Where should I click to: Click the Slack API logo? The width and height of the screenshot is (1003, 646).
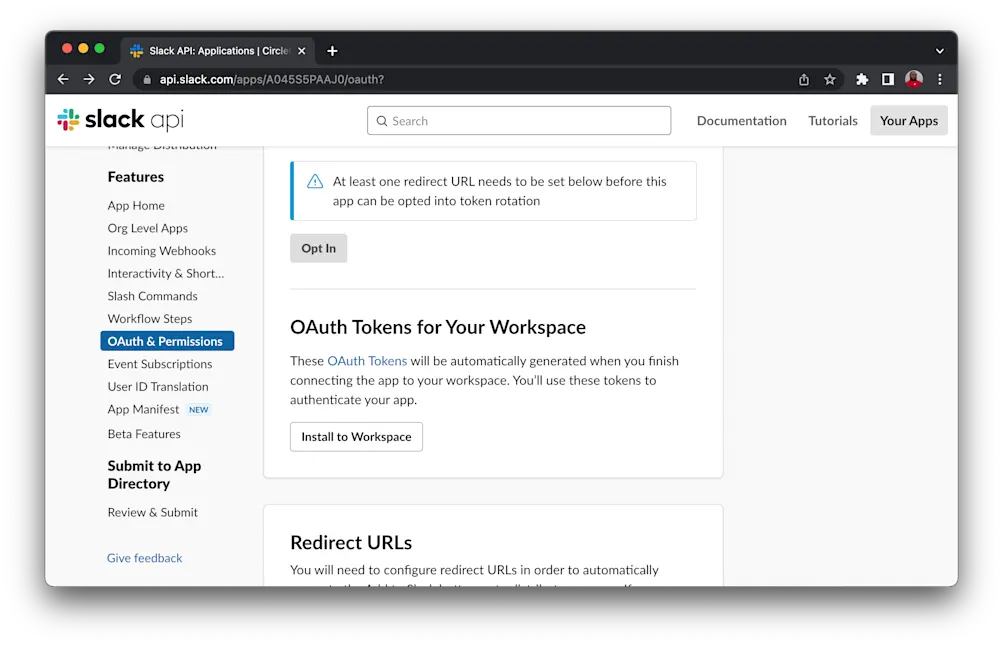118,119
